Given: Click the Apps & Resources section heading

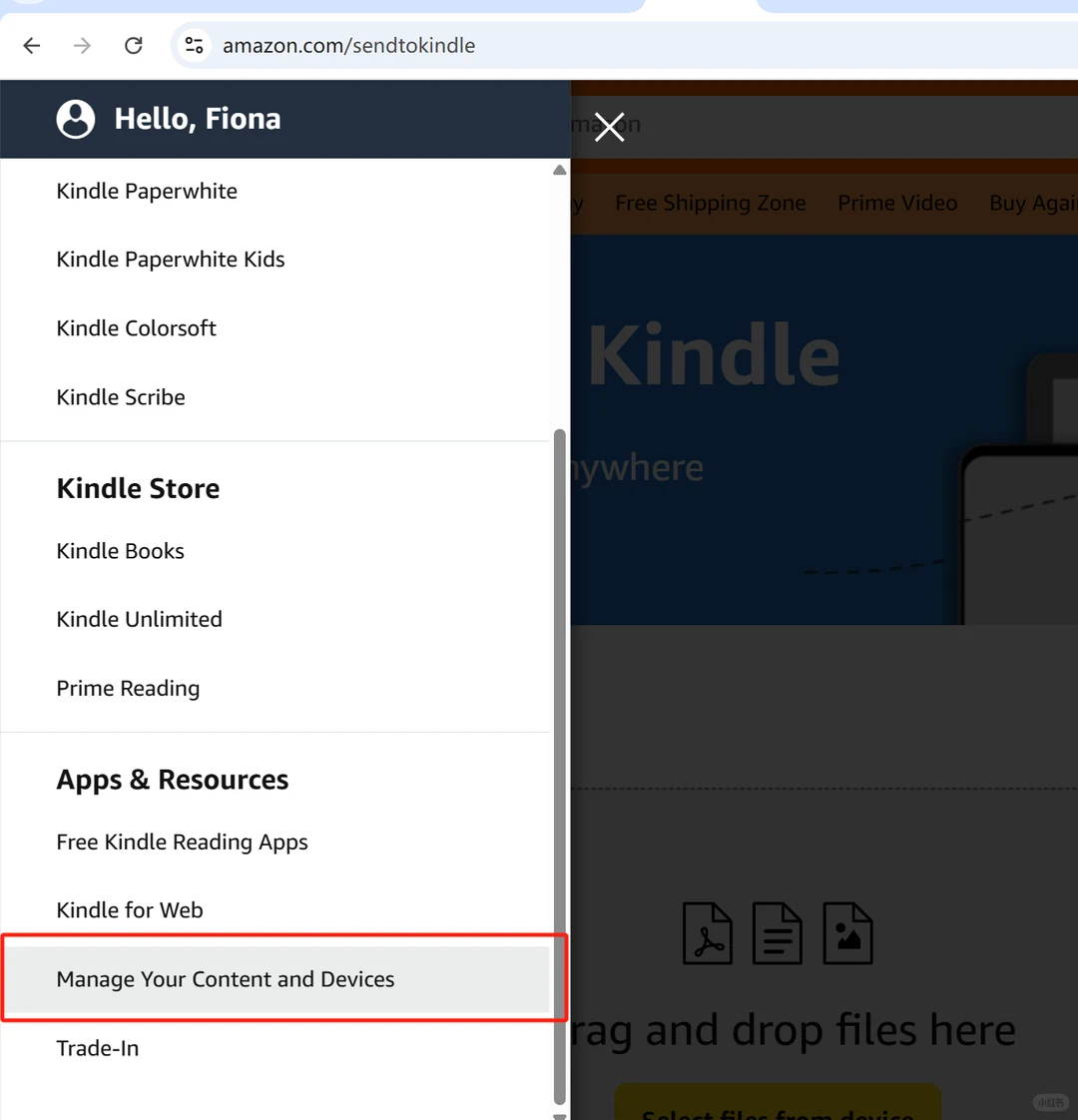Looking at the screenshot, I should (x=172, y=780).
